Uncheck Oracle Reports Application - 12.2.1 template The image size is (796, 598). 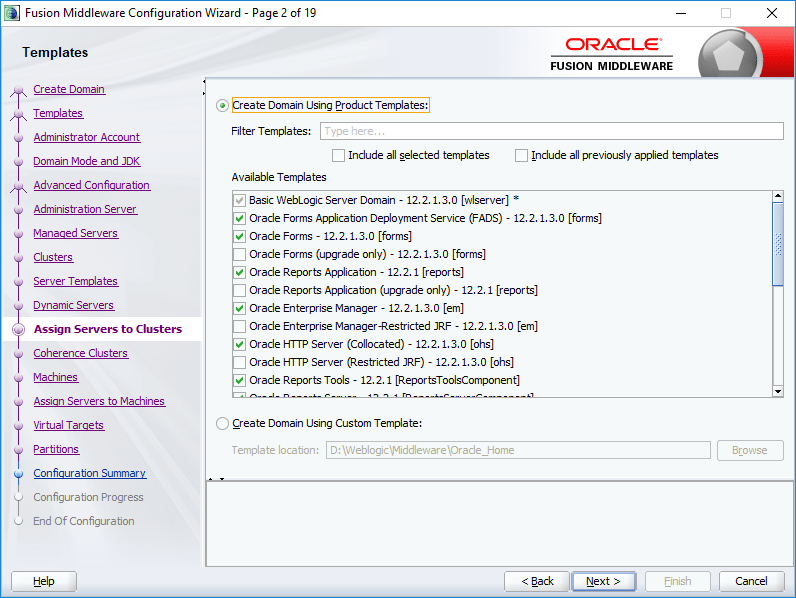click(x=240, y=273)
